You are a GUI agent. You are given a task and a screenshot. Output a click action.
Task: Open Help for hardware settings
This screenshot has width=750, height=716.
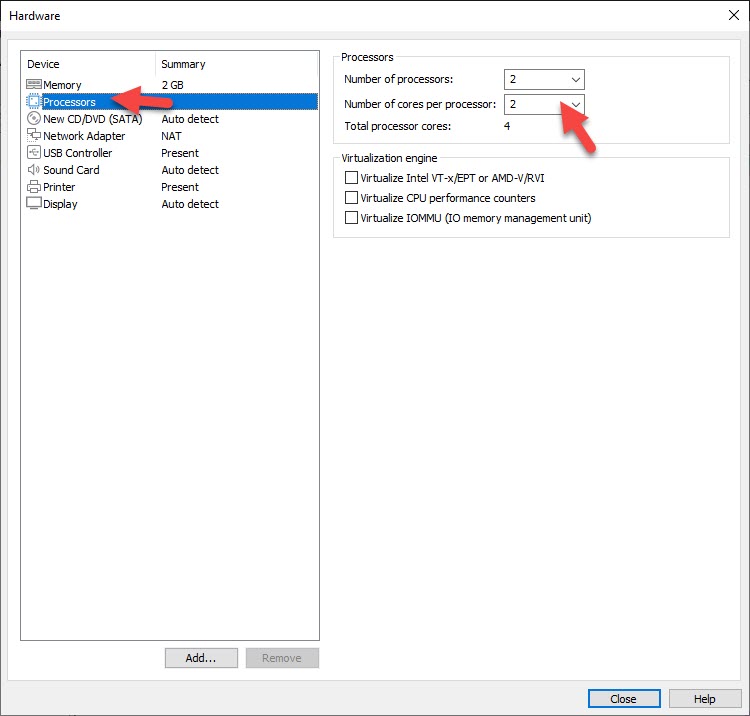pos(705,699)
